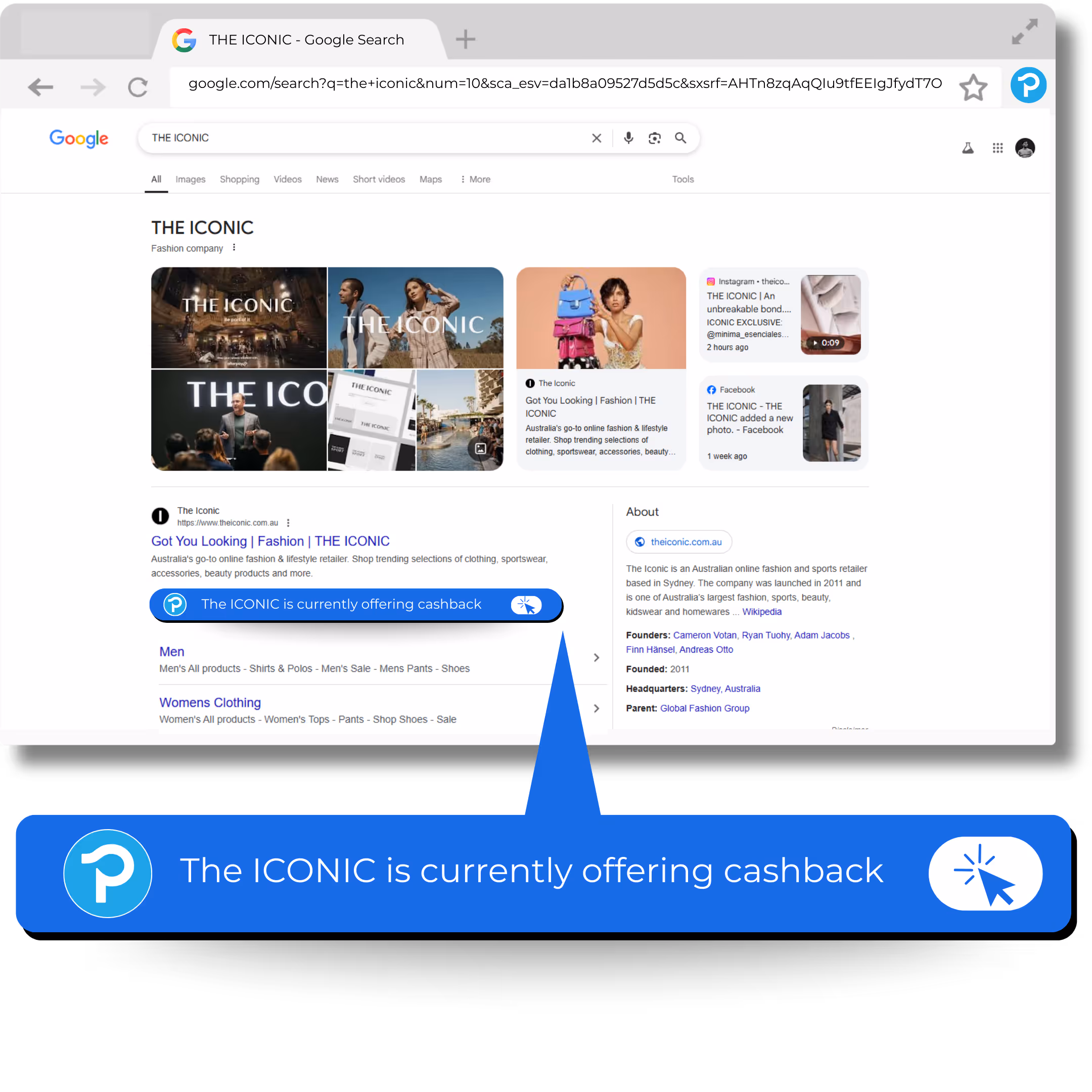This screenshot has width=1092, height=1092.
Task: Open theater event THE ICONIC image
Action: (x=239, y=317)
